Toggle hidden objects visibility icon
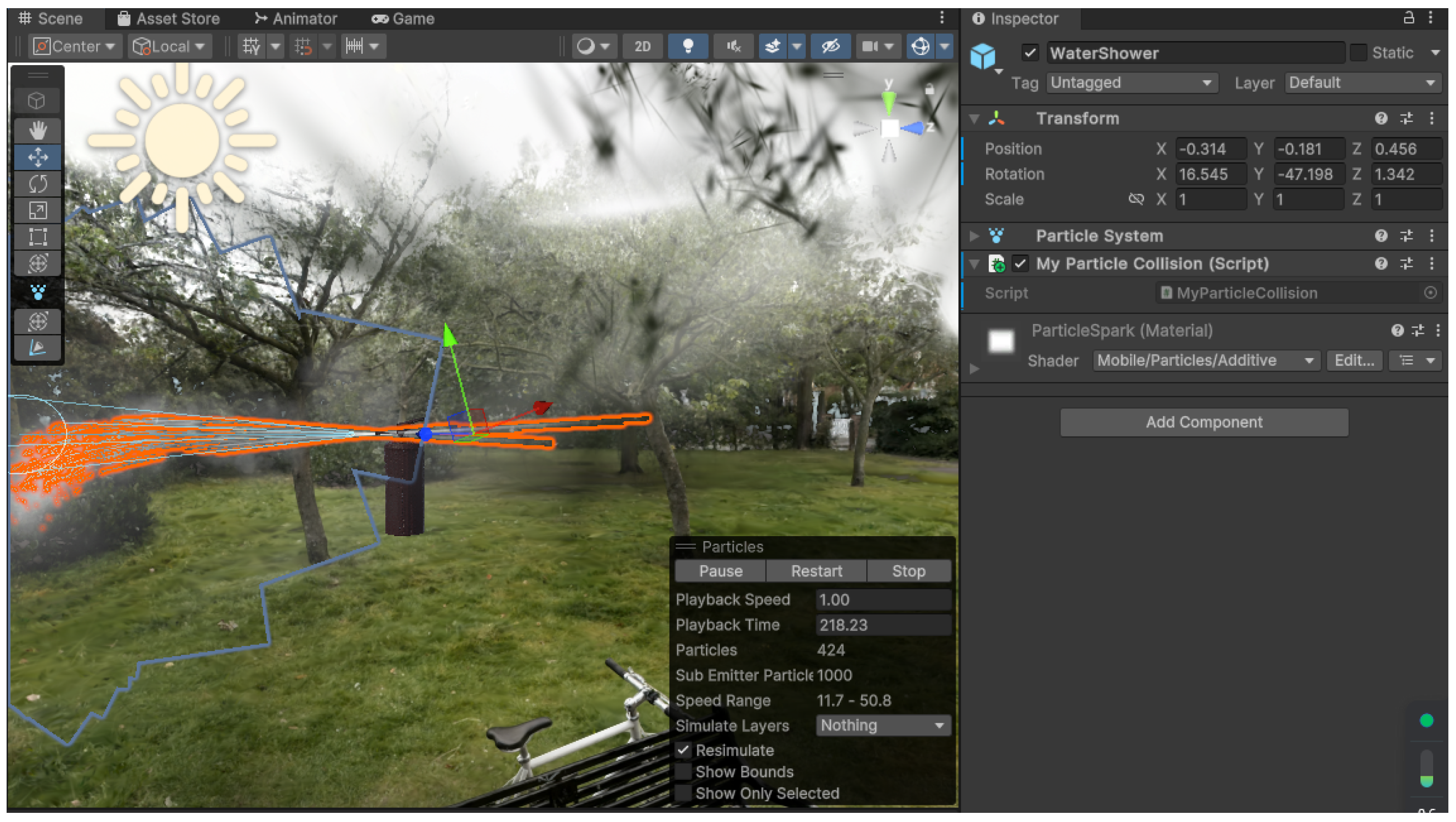This screenshot has height=822, width=1456. [x=830, y=46]
